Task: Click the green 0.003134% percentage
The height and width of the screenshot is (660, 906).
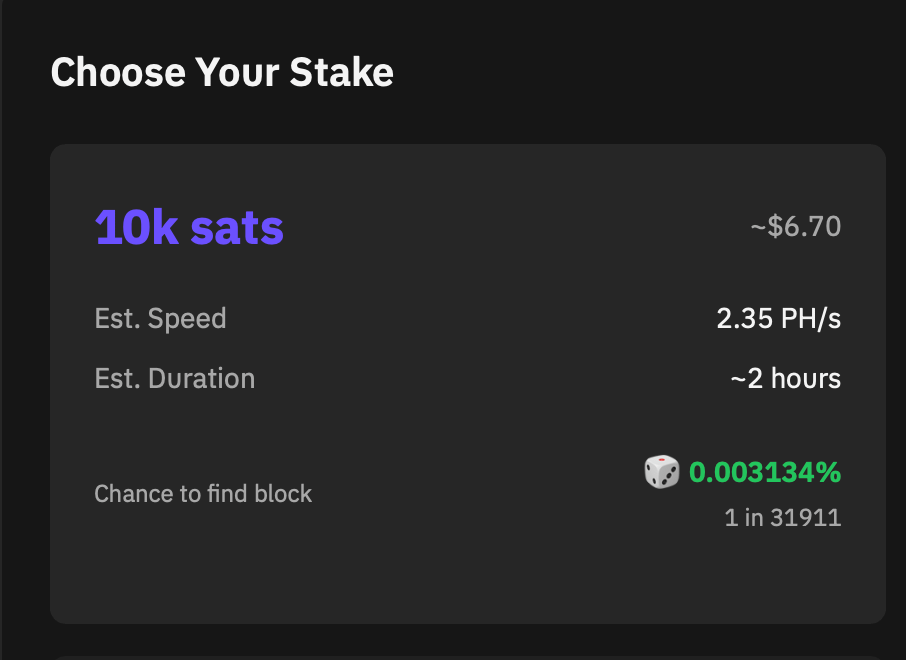Action: click(x=765, y=472)
